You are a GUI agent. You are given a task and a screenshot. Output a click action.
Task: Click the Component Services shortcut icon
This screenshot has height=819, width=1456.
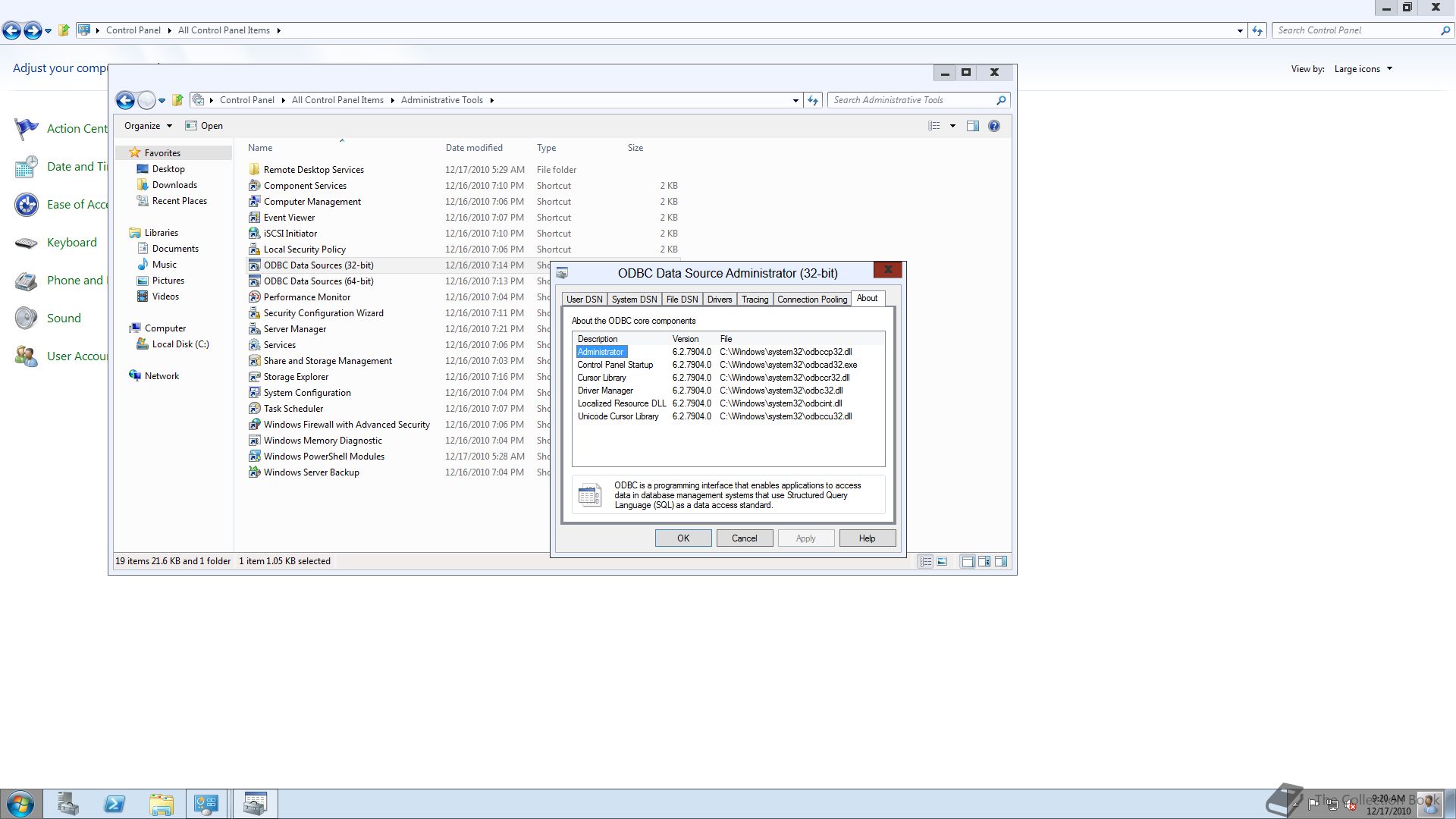255,186
